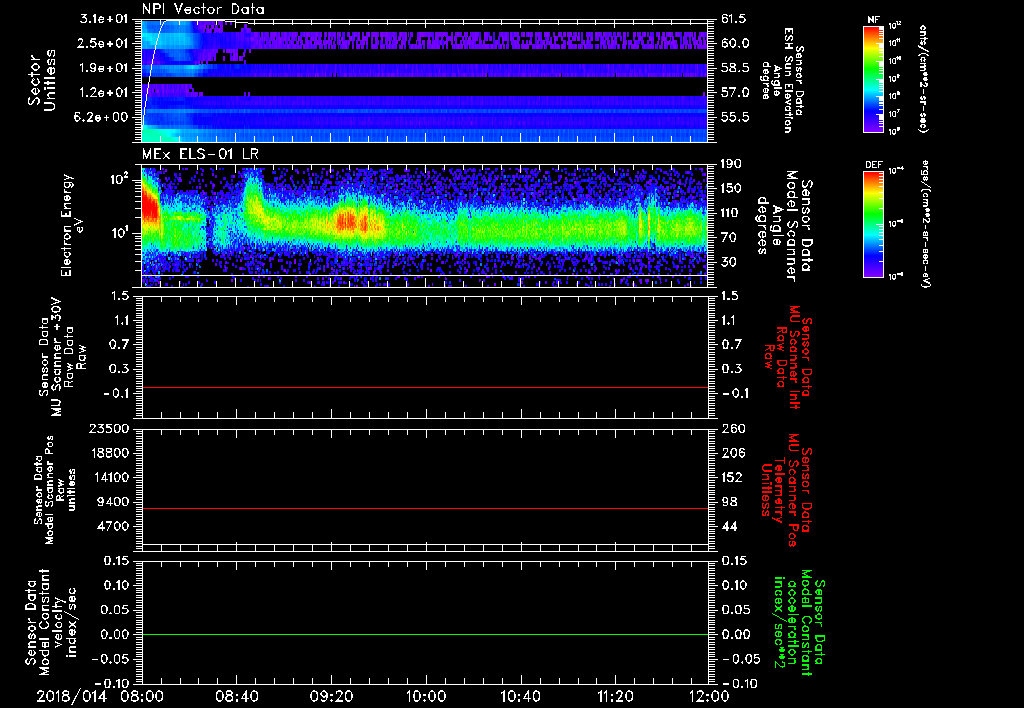Click the green "Model Constant acceleration" axis title
1024x708 pixels.
point(799,623)
